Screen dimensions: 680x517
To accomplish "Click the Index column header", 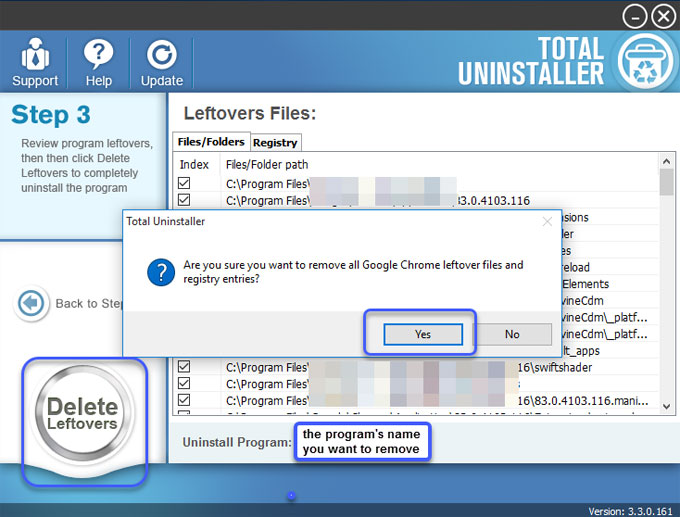I will point(194,165).
